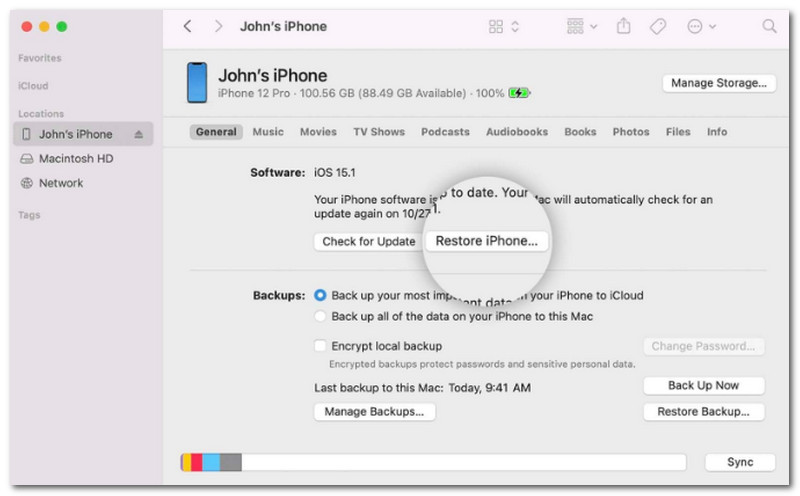800x496 pixels.
Task: Click Back Up Now button
Action: (704, 385)
